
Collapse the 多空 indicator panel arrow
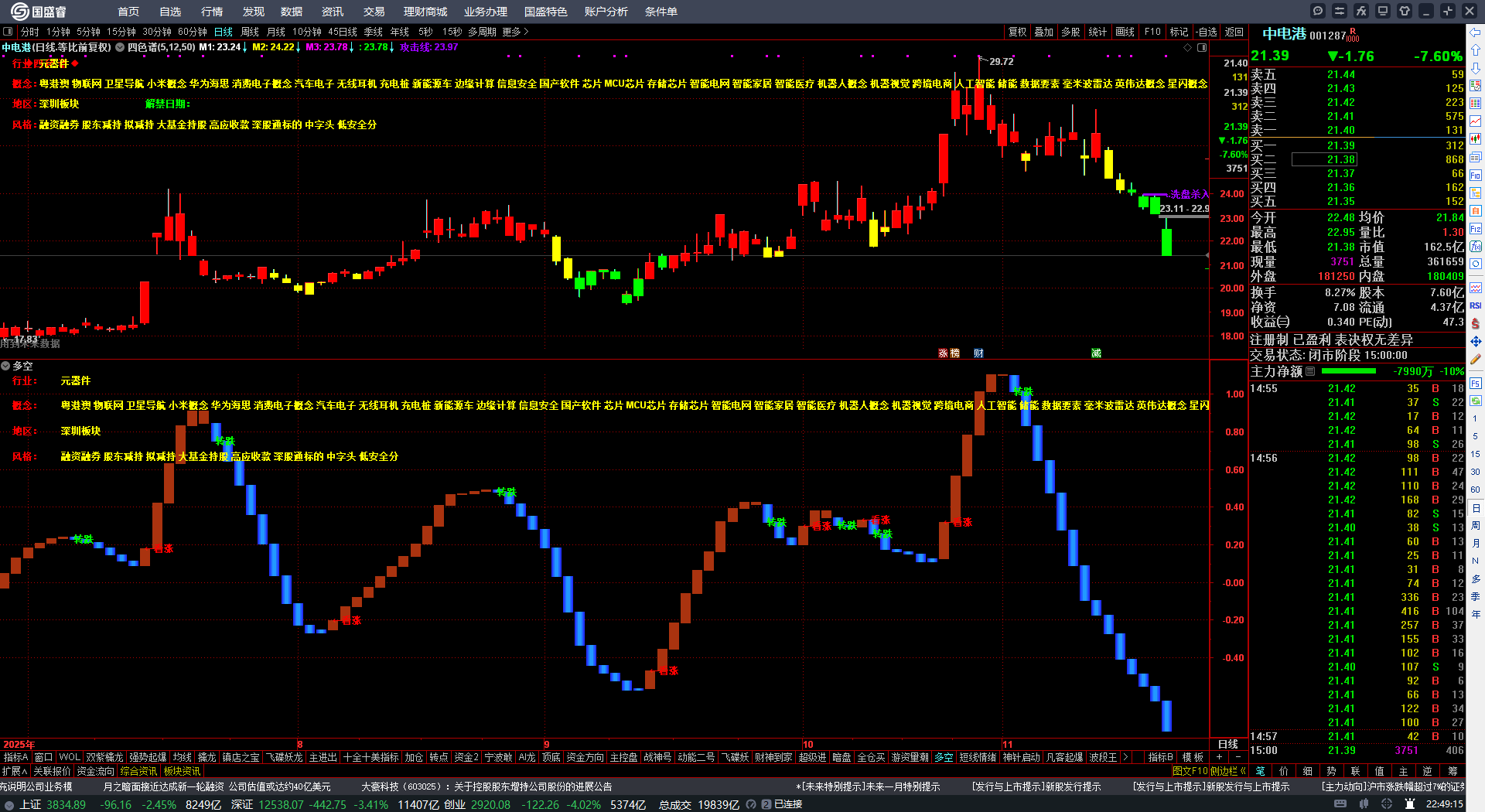[5, 366]
